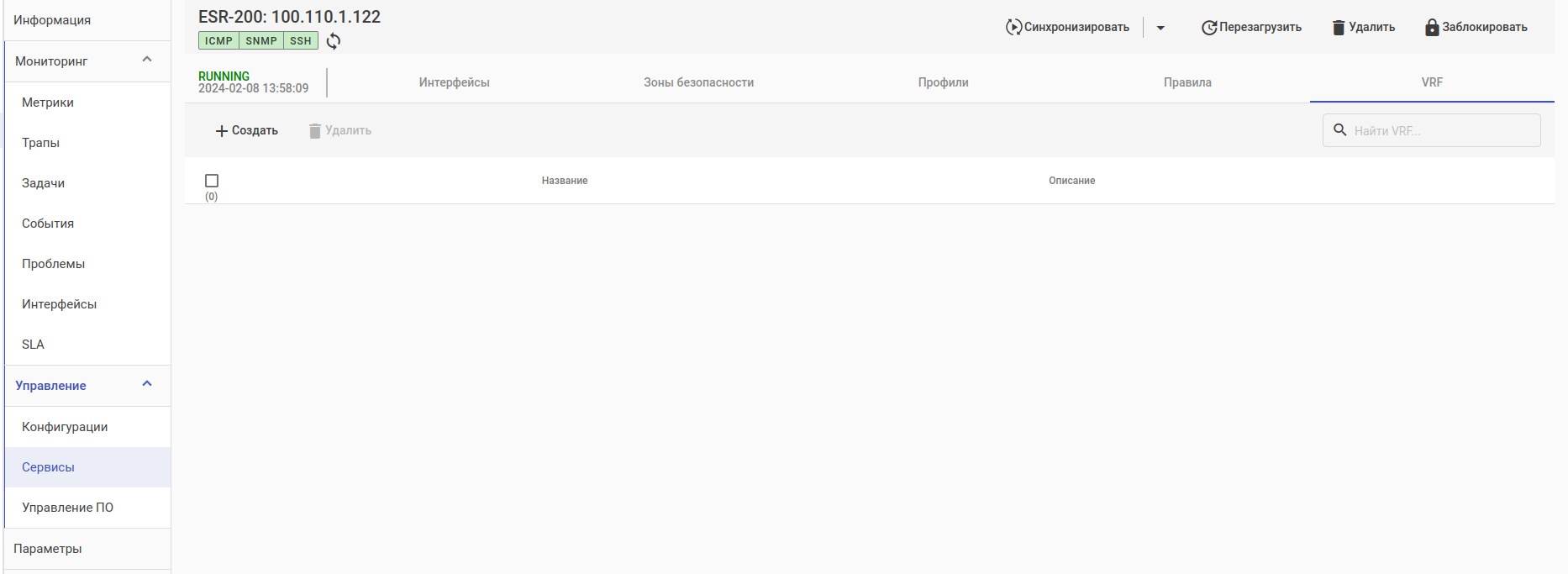Focus the Найти VRF search field
Screen dimensions: 1568x574
(1432, 130)
